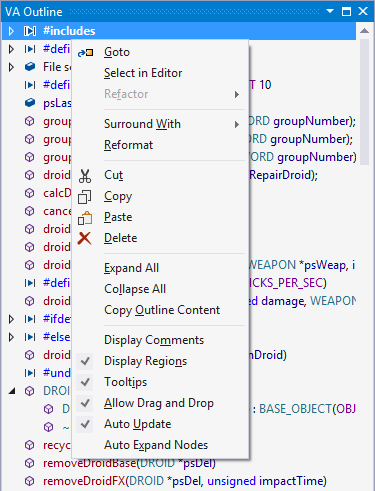Click the removeDroidFX method cube icon
The image size is (375, 491).
click(30, 481)
